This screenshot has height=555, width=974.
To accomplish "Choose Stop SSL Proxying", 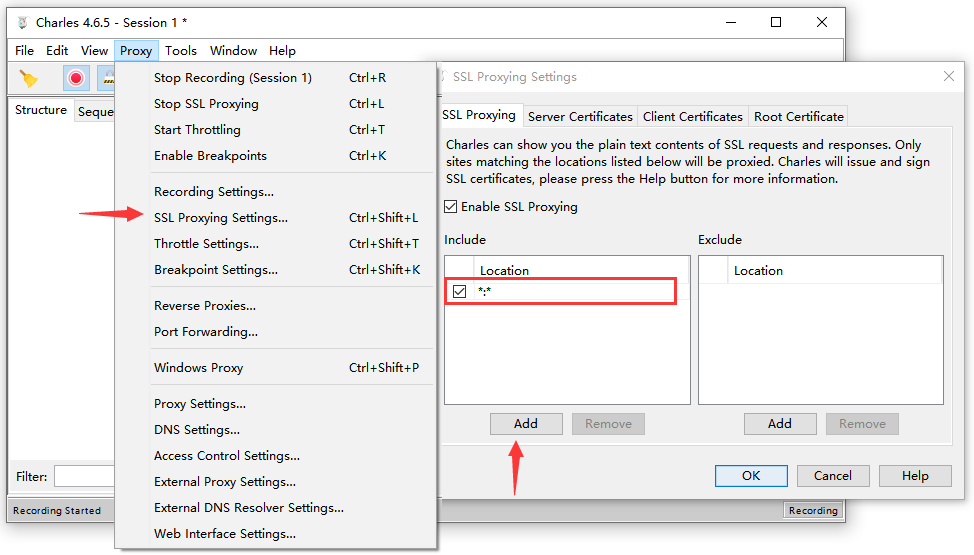I will tap(276, 104).
